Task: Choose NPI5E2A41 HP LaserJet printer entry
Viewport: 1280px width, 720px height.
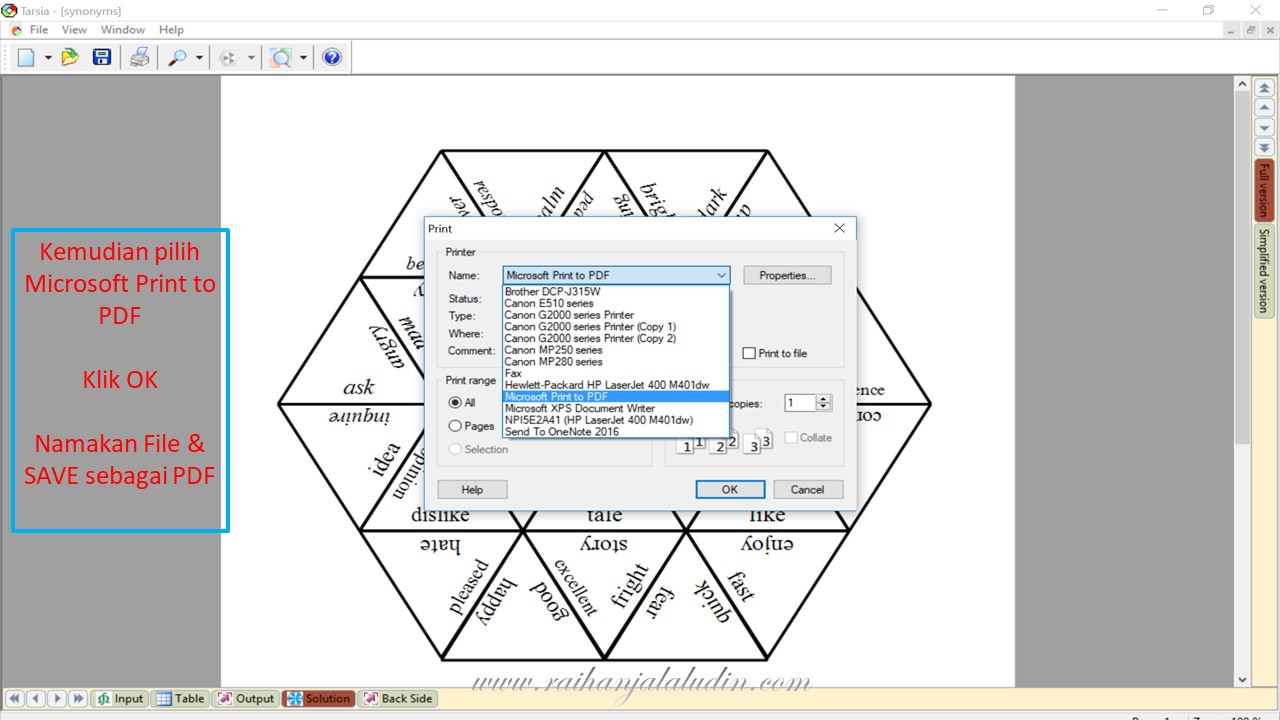Action: click(x=616, y=420)
